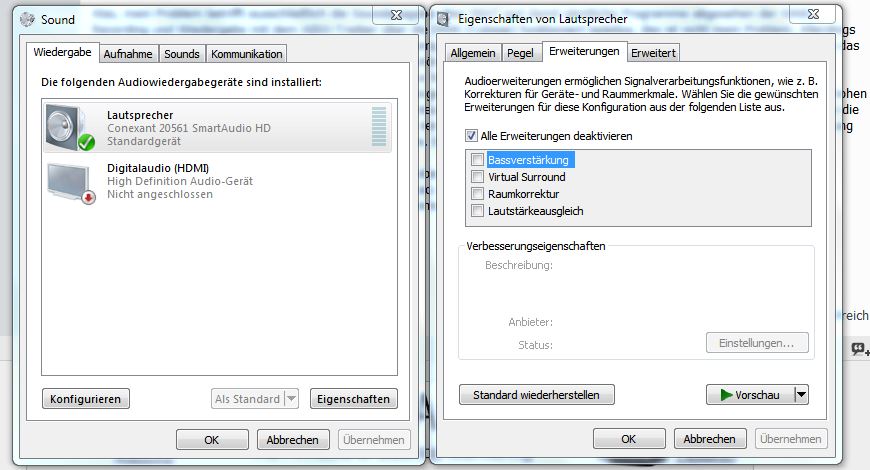Enable the Virtual Surround checkbox
Image resolution: width=870 pixels, height=470 pixels.
(477, 177)
